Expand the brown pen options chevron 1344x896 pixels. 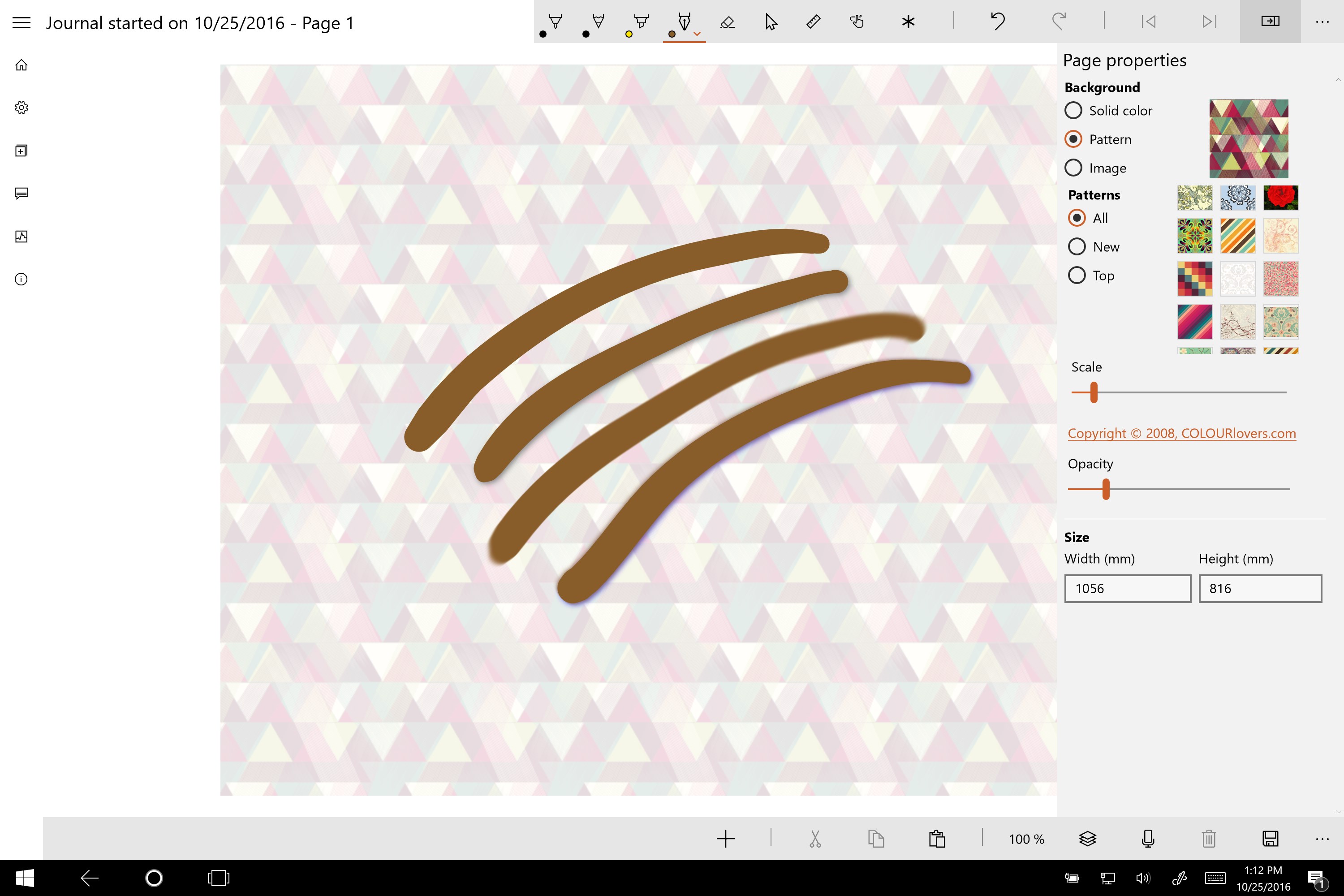[x=697, y=34]
